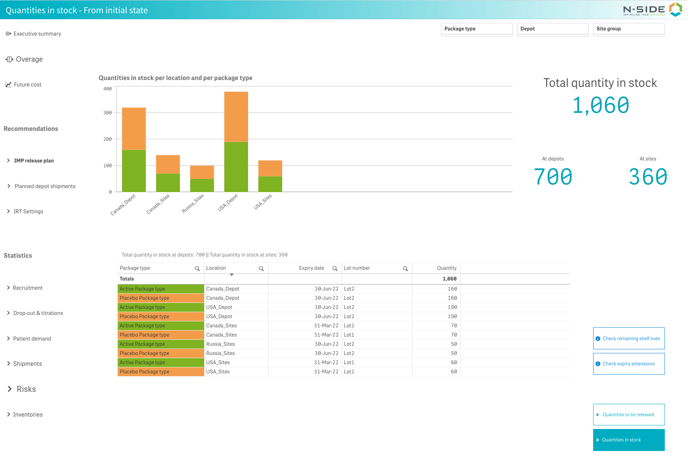Screen dimensions: 688x457
Task: Click the Overage icon in sidebar
Action: (x=9, y=59)
